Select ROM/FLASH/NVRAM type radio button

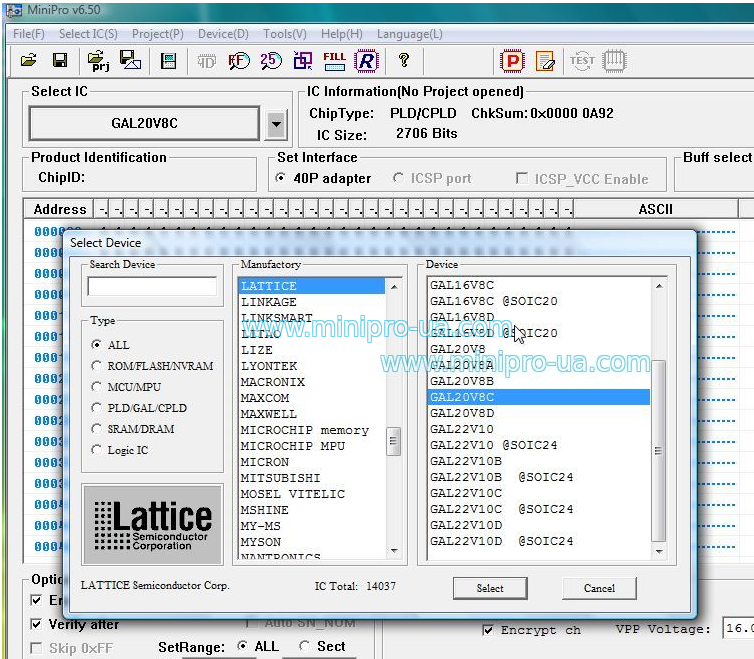click(x=97, y=366)
